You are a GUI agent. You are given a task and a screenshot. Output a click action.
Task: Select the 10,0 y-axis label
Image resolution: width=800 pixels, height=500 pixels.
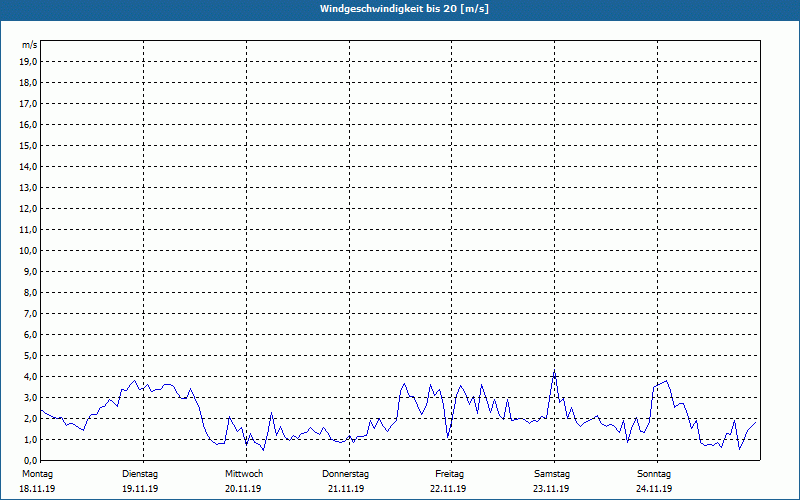(29, 250)
